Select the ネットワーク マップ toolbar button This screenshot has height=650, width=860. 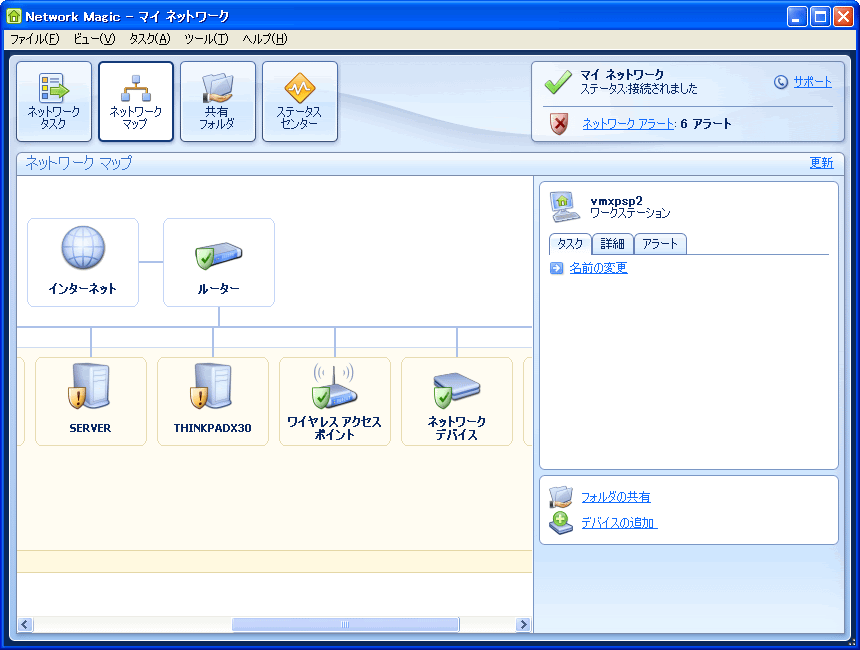click(x=135, y=101)
